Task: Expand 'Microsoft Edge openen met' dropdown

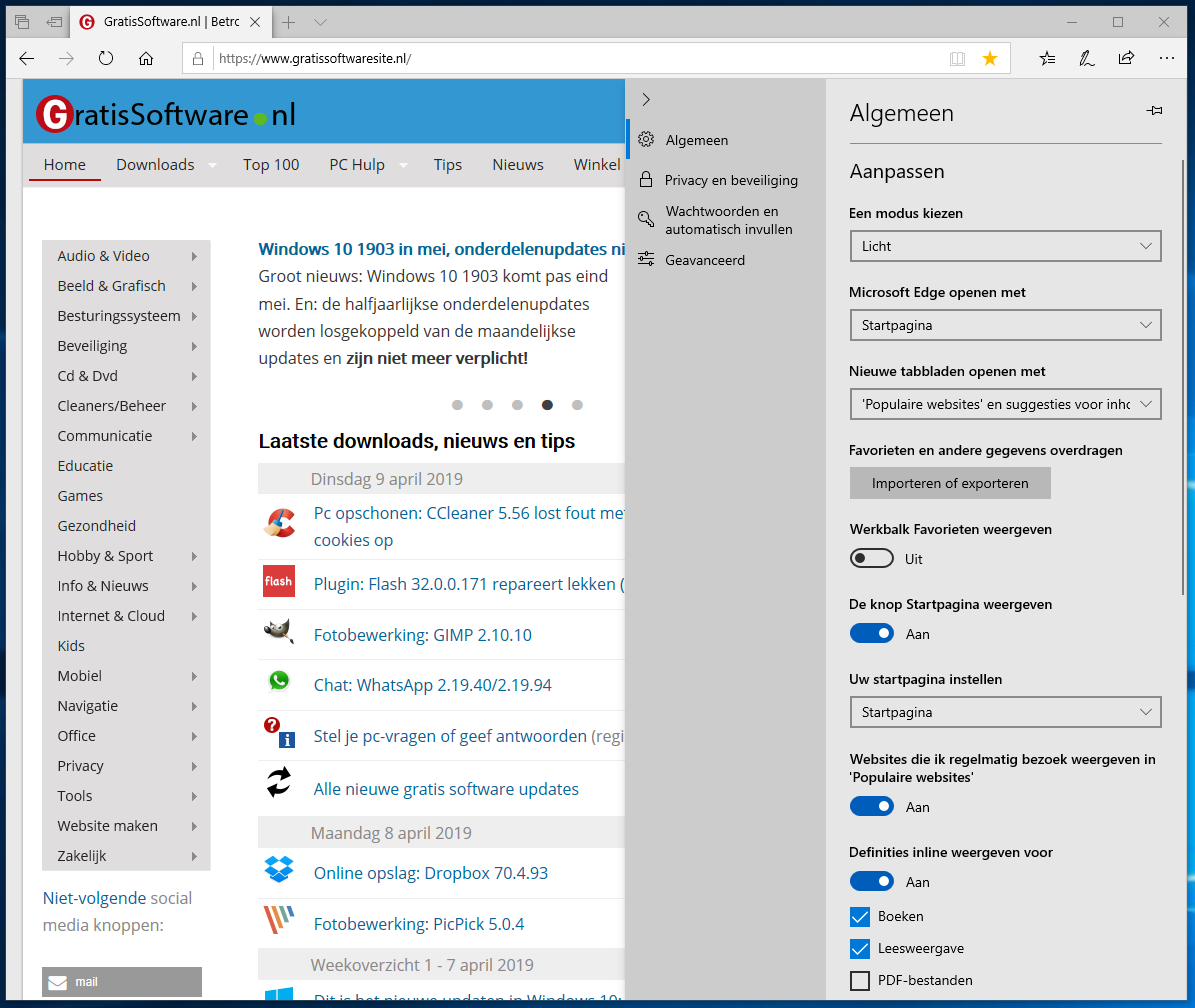Action: (1005, 325)
